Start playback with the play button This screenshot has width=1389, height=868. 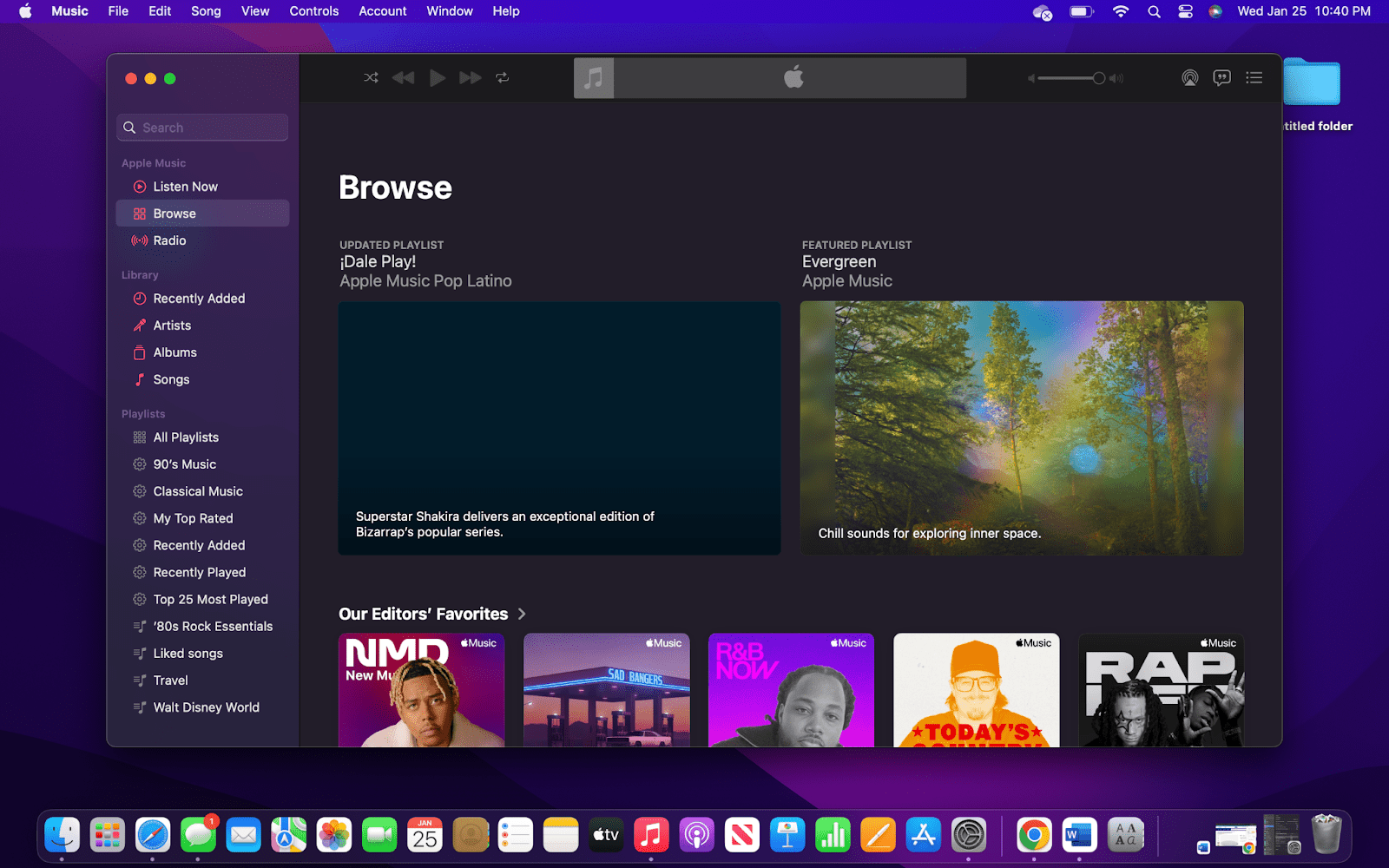click(x=438, y=78)
